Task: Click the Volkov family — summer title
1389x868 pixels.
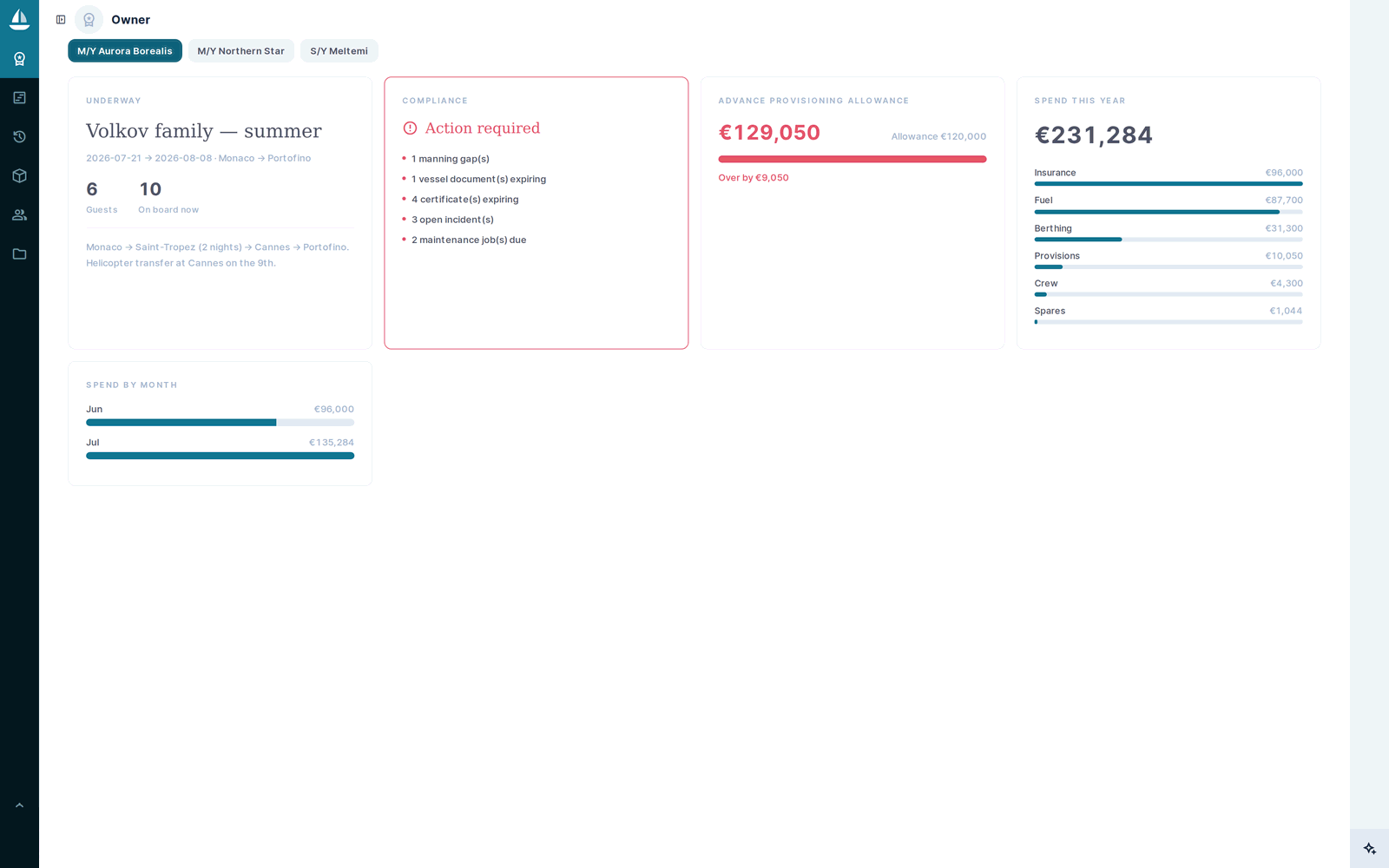Action: (204, 131)
